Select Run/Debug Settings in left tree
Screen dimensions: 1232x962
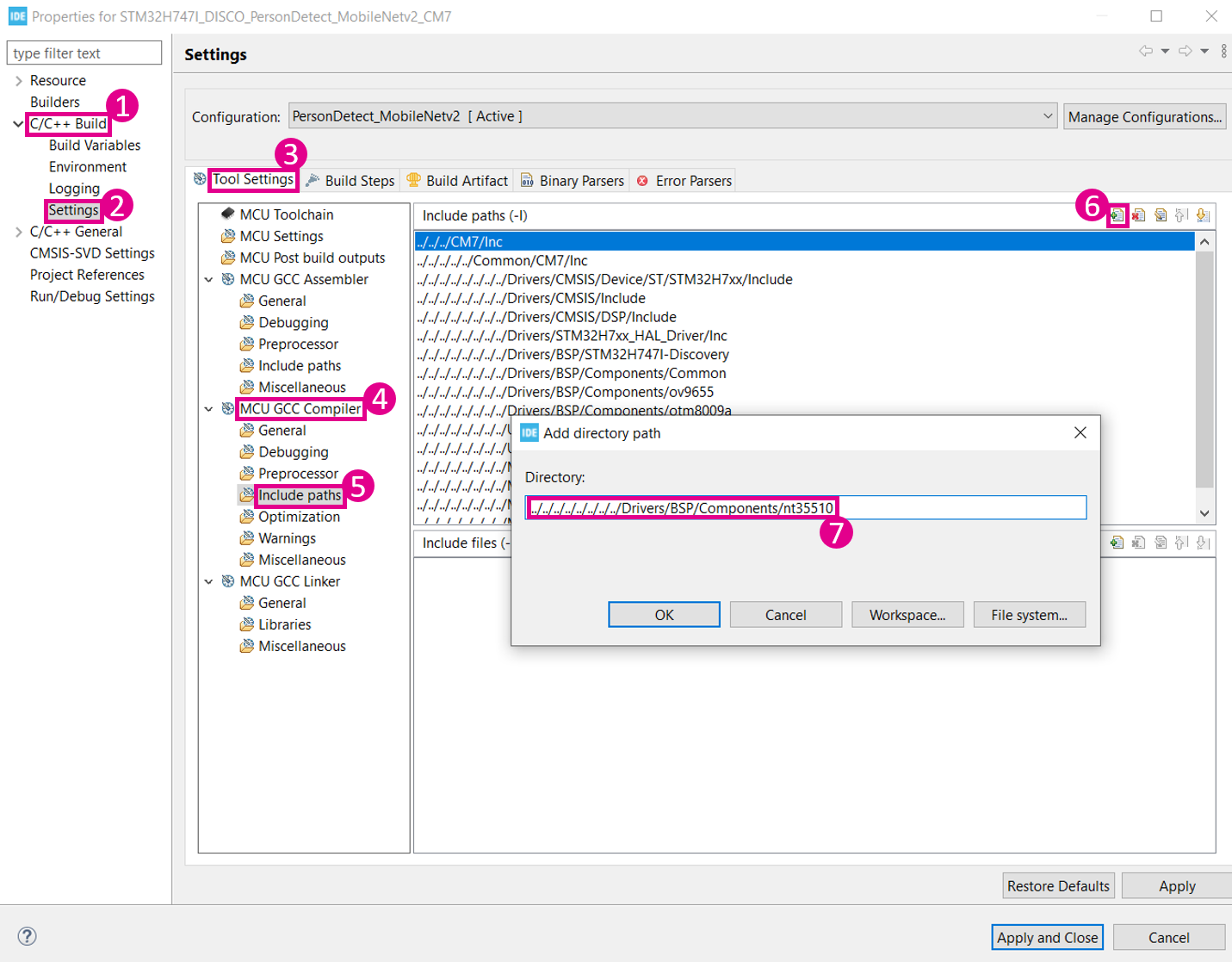[x=92, y=296]
